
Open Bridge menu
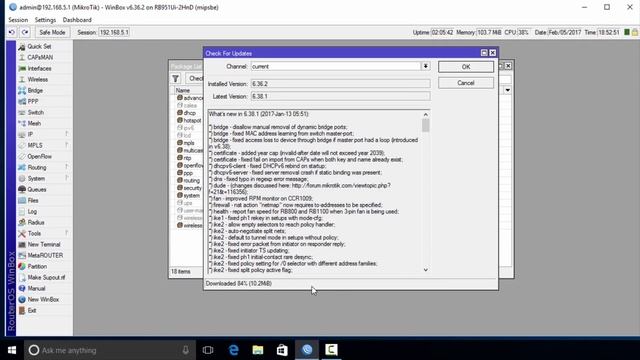35,91
